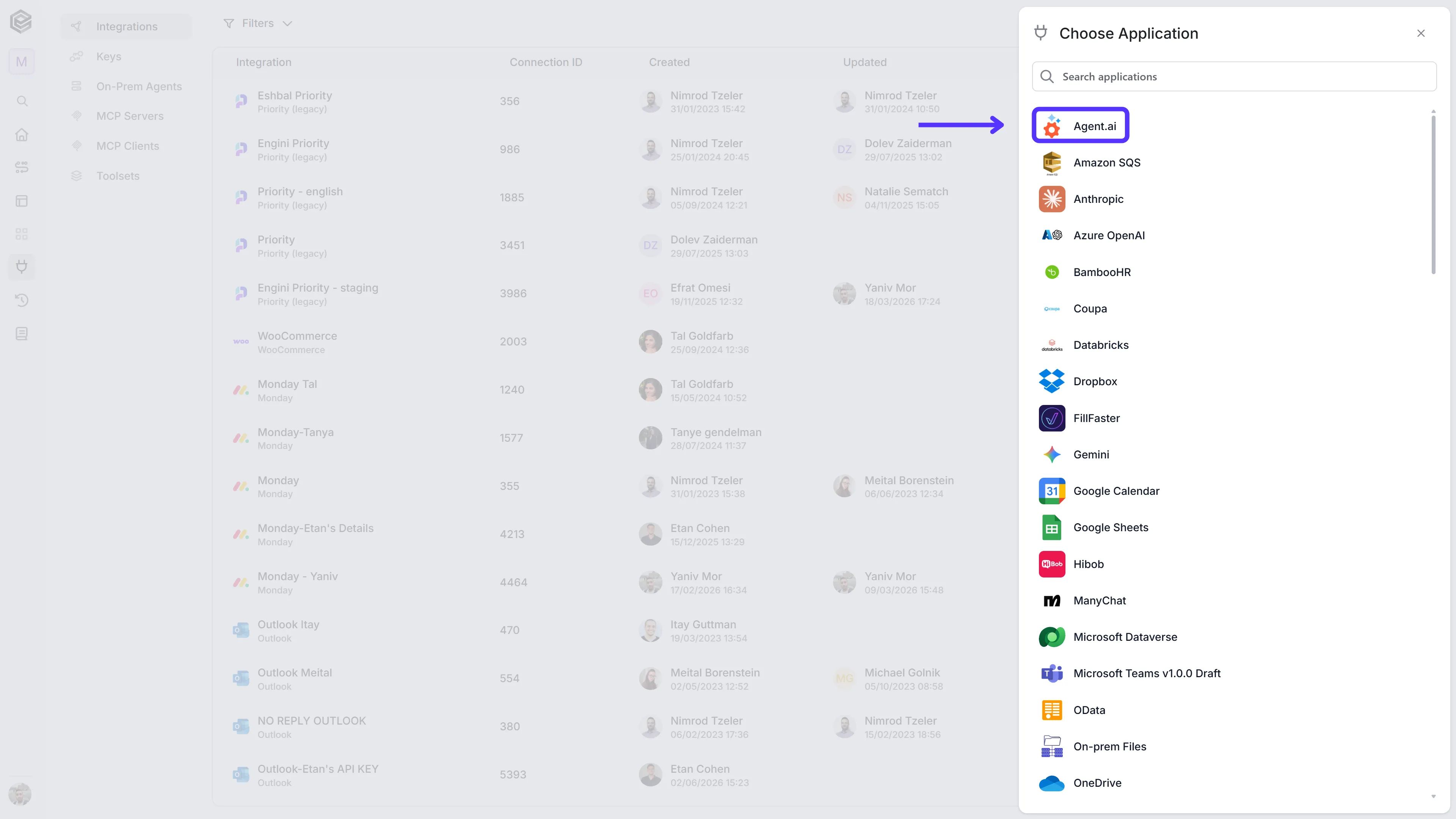This screenshot has width=1456, height=819.
Task: Choose the OData application icon
Action: coord(1051,710)
